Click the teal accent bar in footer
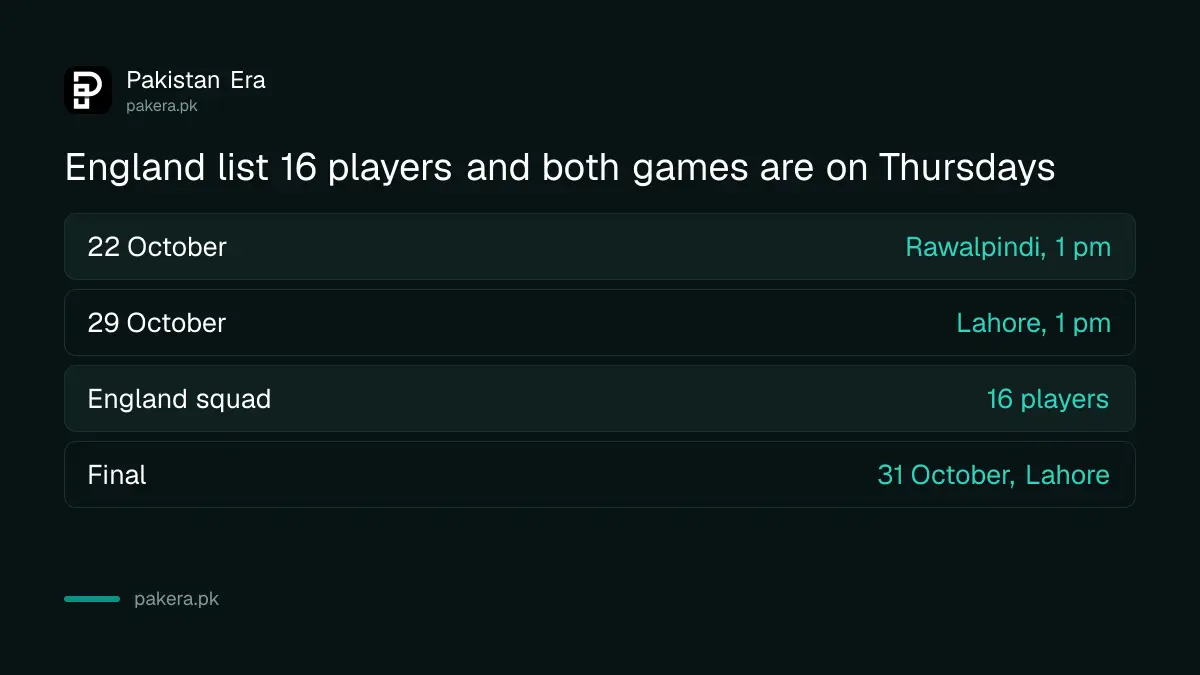Viewport: 1200px width, 675px height. (92, 599)
